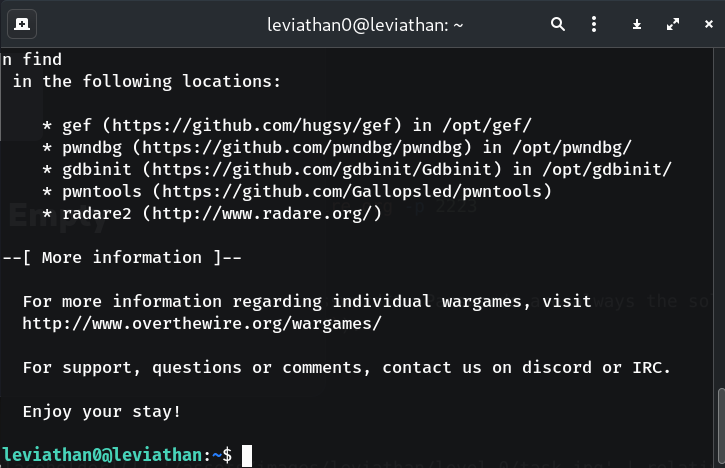
Task: Open a new terminal tab
Action: [x=22, y=23]
